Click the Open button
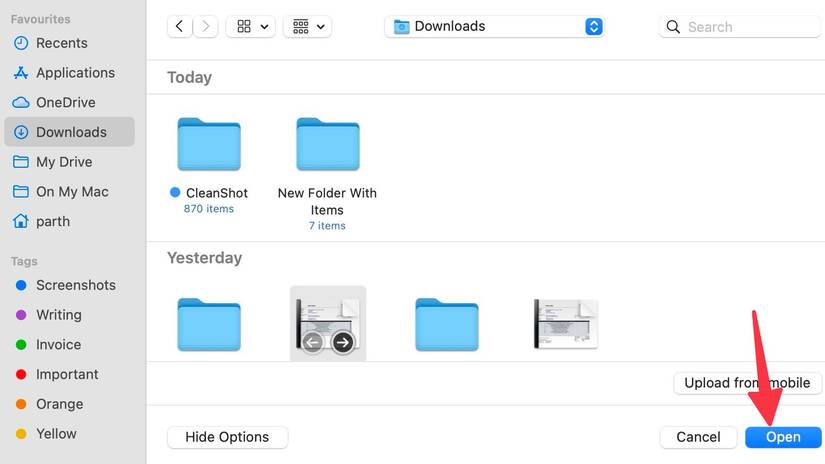This screenshot has height=464, width=825. coord(783,437)
